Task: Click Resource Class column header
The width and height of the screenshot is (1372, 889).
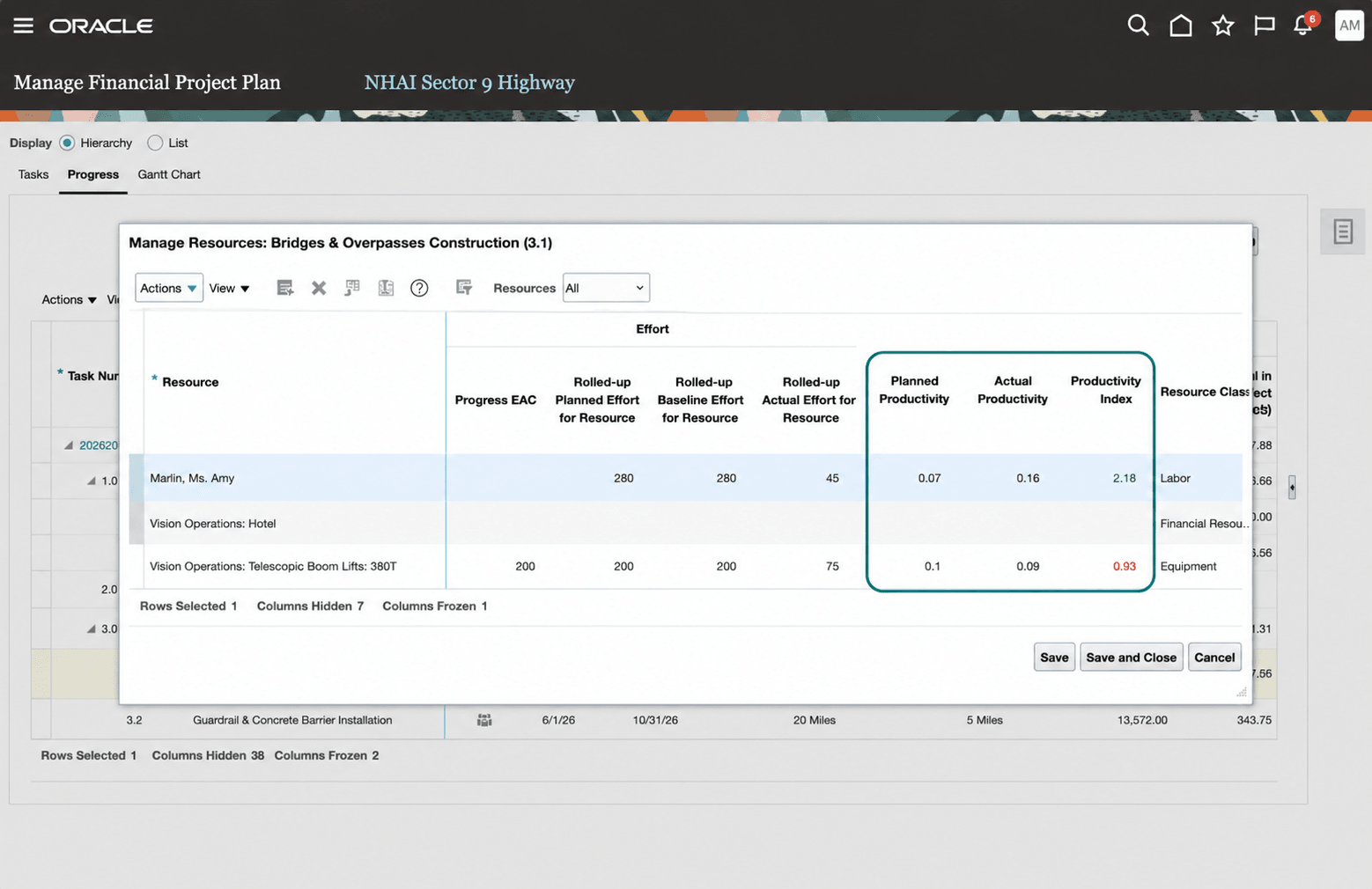Action: pos(1204,392)
